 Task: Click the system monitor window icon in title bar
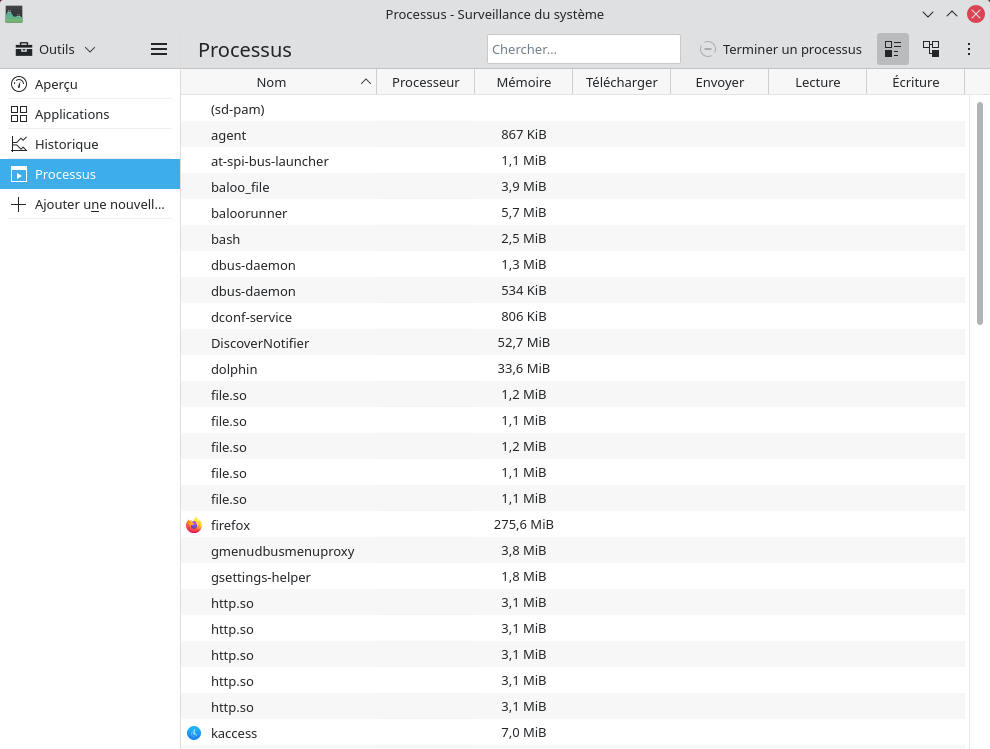[14, 14]
